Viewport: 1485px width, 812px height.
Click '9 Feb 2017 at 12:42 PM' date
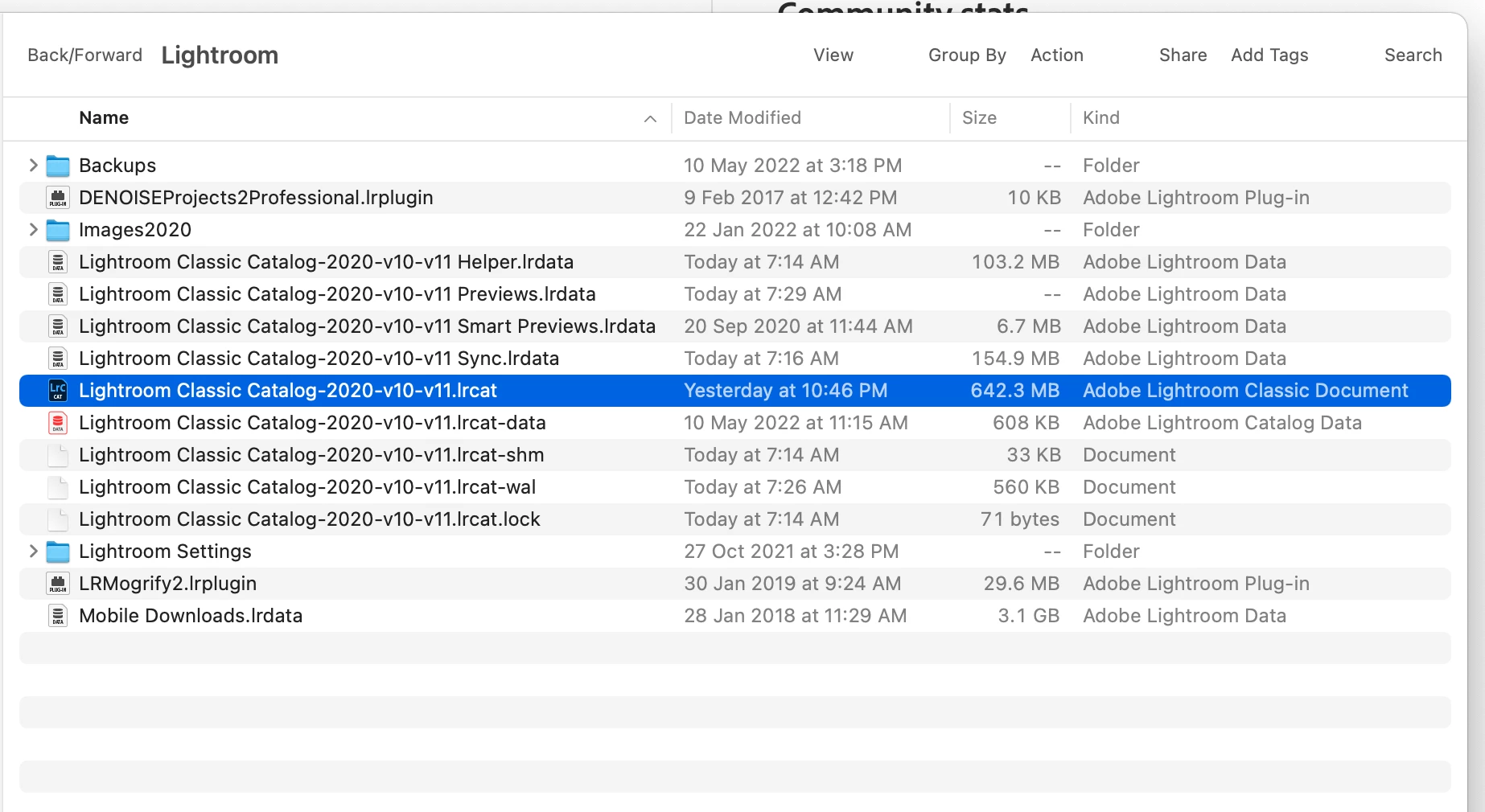(x=790, y=198)
